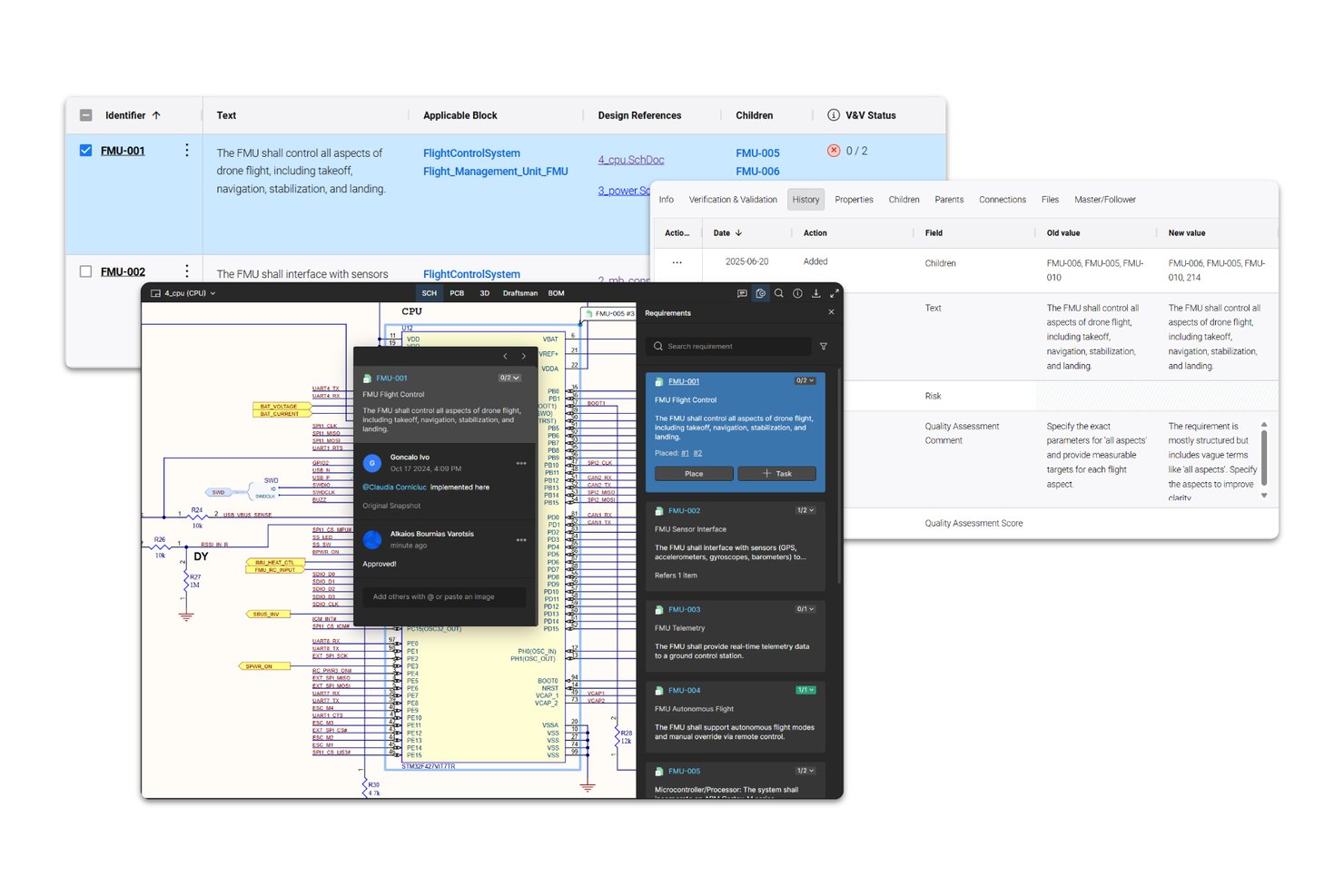
Task: Click the filter funnel icon beside requirement search
Action: 824,346
